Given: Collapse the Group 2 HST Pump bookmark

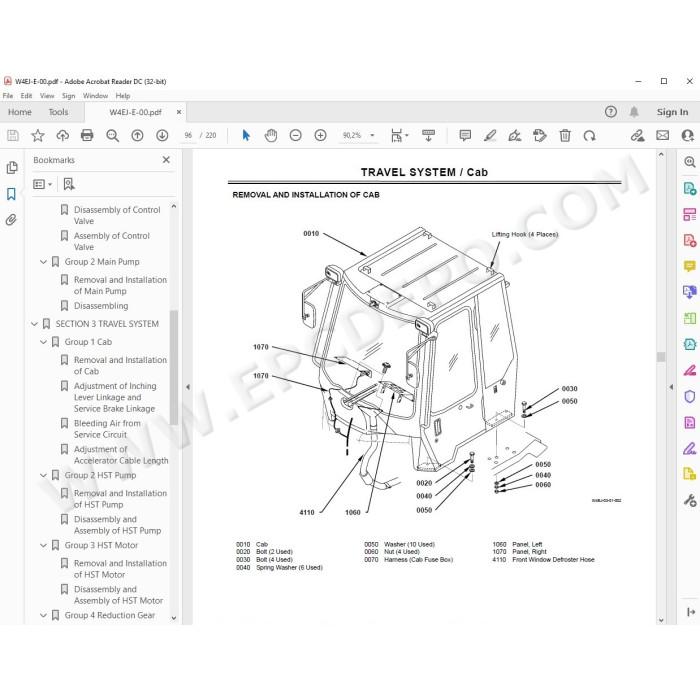Looking at the screenshot, I should click(x=43, y=475).
